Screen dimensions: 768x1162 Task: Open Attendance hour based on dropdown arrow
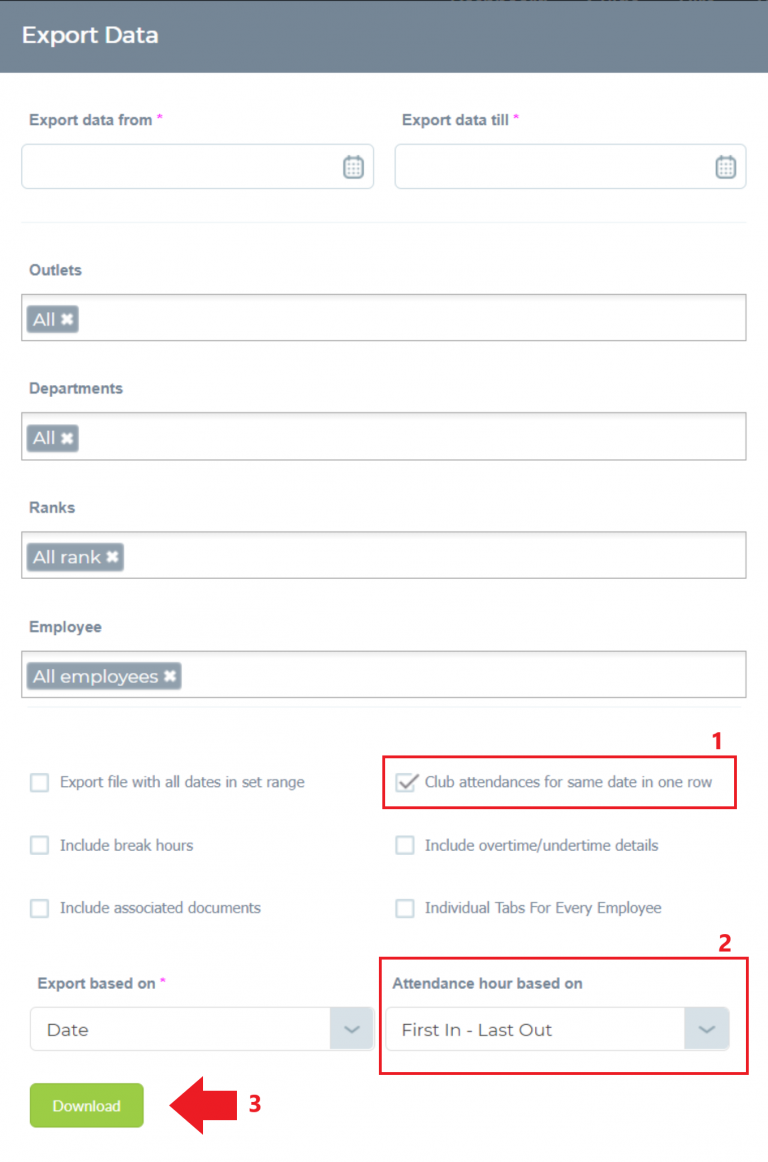coord(706,1029)
